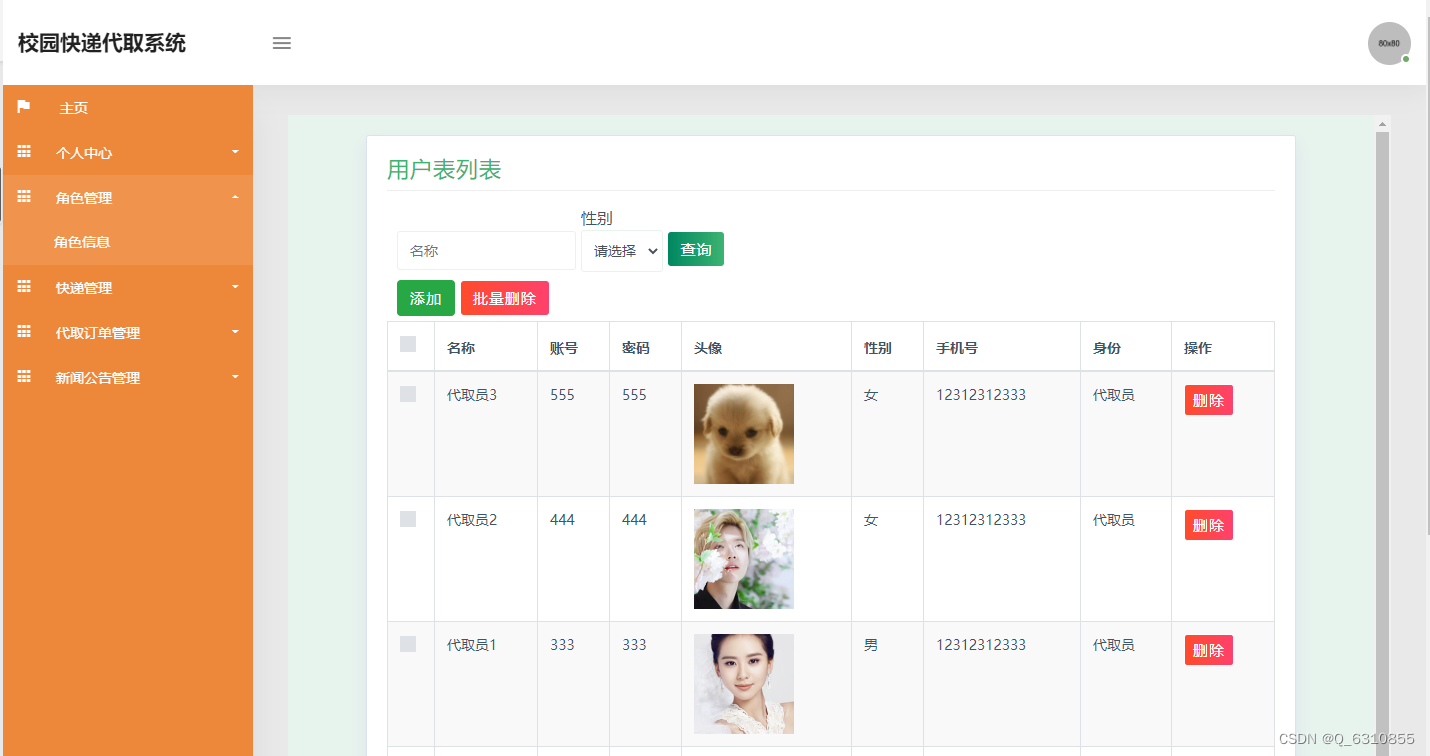Click the 密码 column header
Image resolution: width=1430 pixels, height=756 pixels.
click(636, 348)
